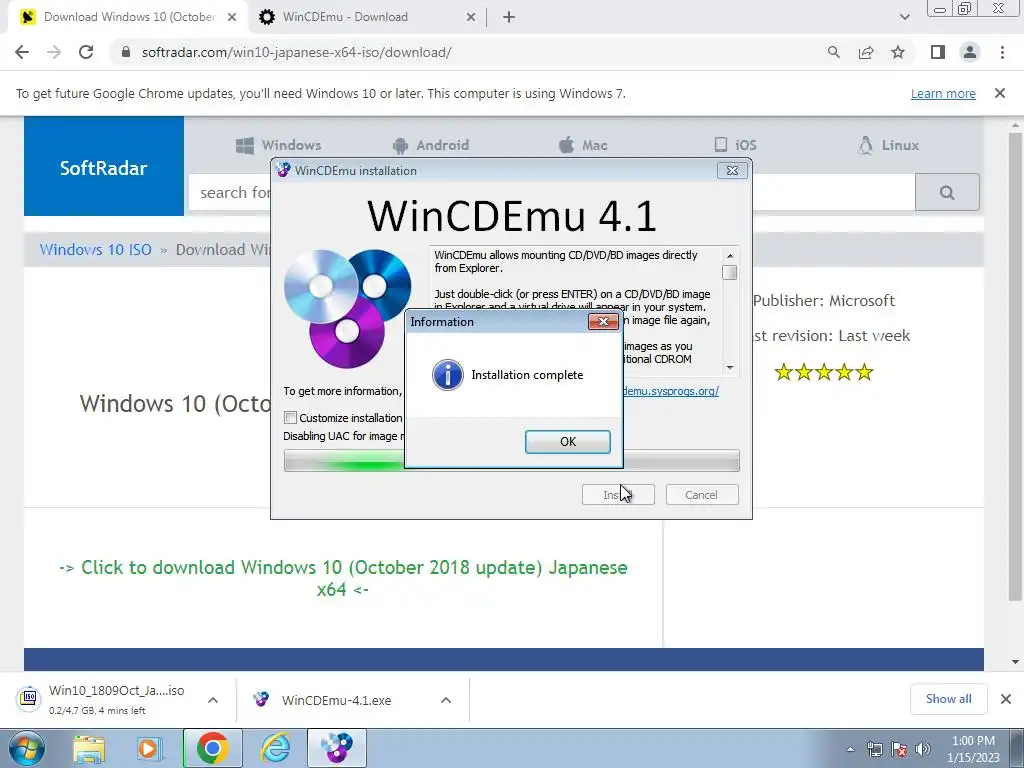Close the Information dialog with red X
The image size is (1024, 768).
[603, 321]
